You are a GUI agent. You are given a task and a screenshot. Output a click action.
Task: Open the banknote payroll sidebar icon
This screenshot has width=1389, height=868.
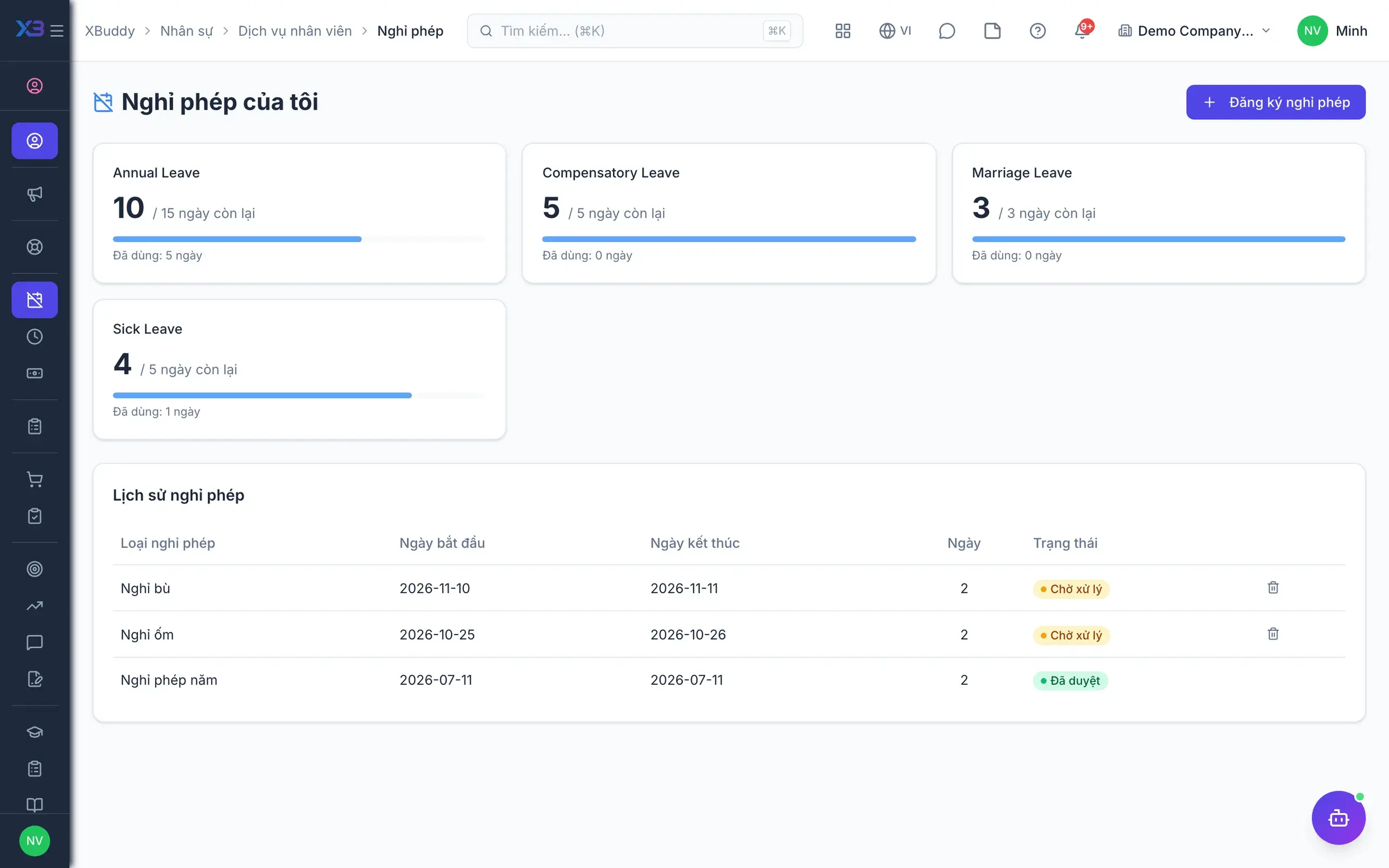[x=34, y=373]
